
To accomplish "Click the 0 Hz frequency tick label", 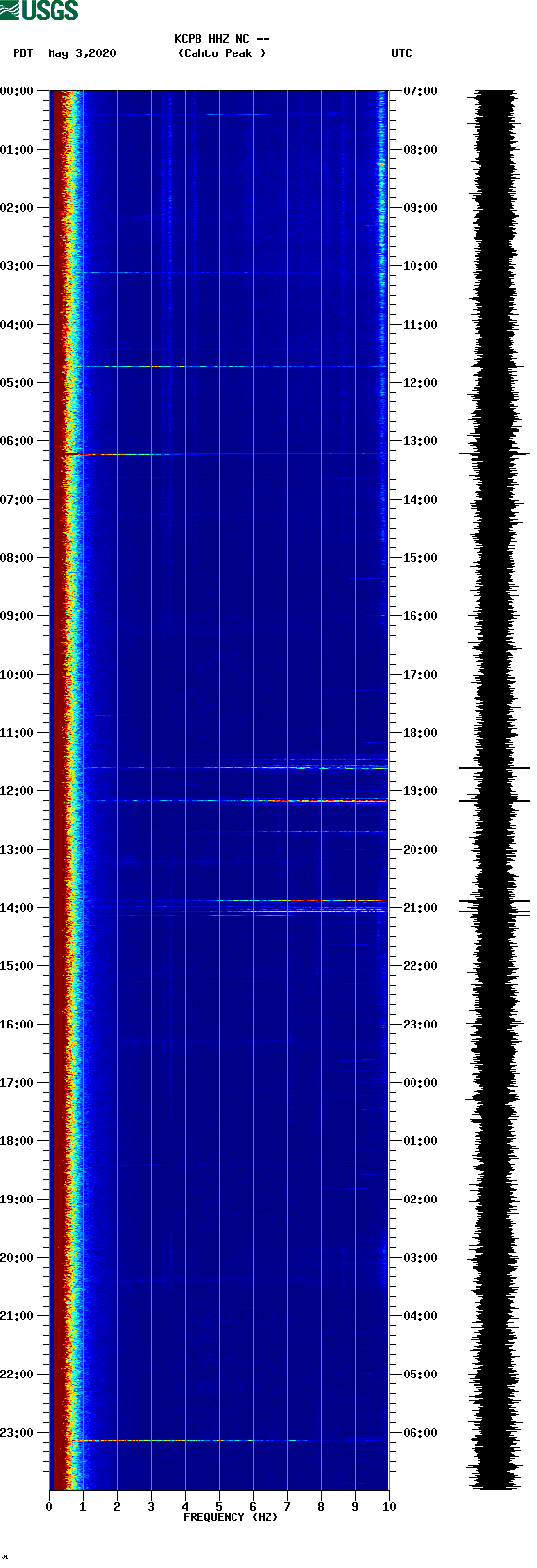I will click(x=49, y=1507).
